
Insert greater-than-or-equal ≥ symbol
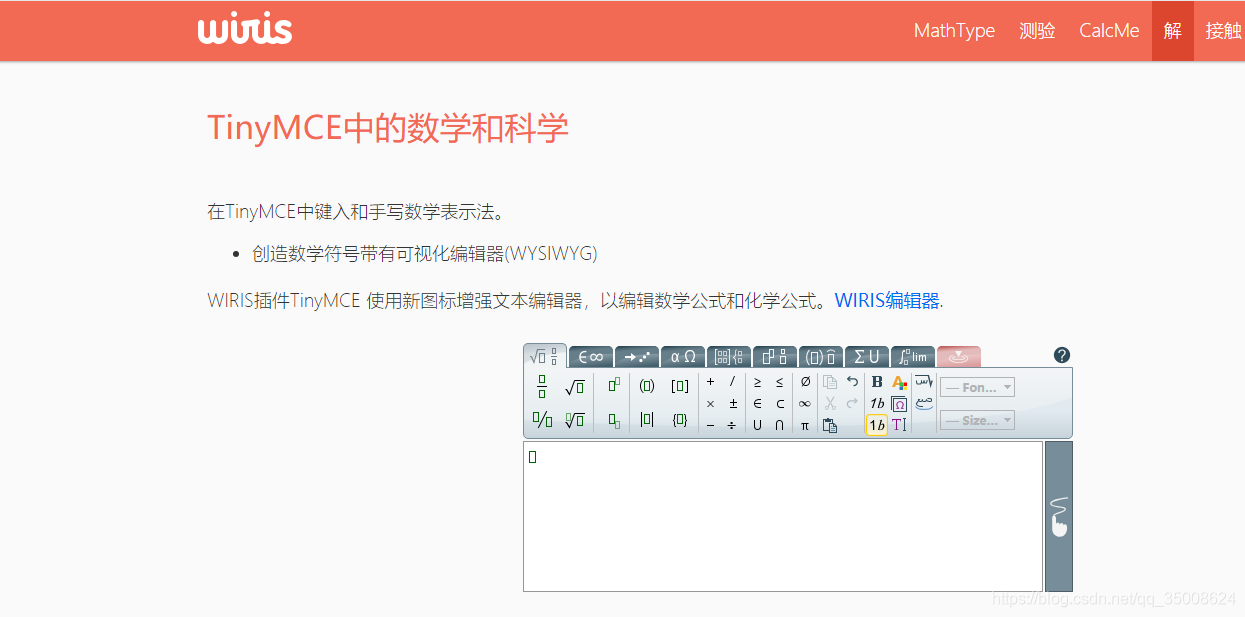757,382
